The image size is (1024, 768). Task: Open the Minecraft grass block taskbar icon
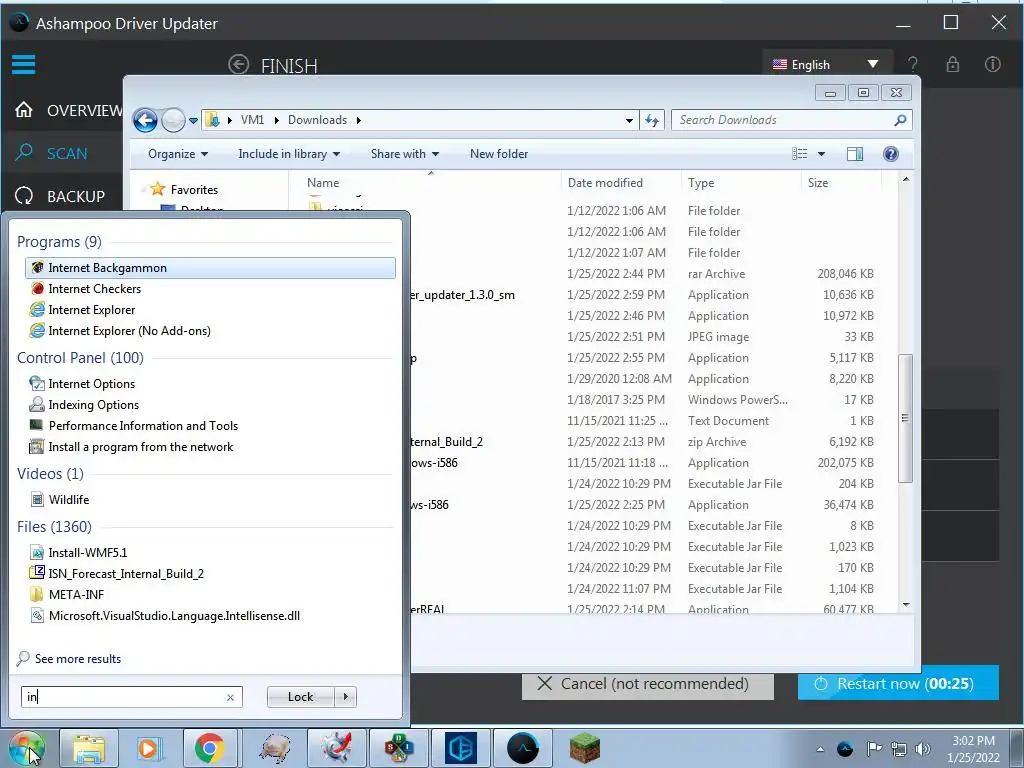pos(584,748)
